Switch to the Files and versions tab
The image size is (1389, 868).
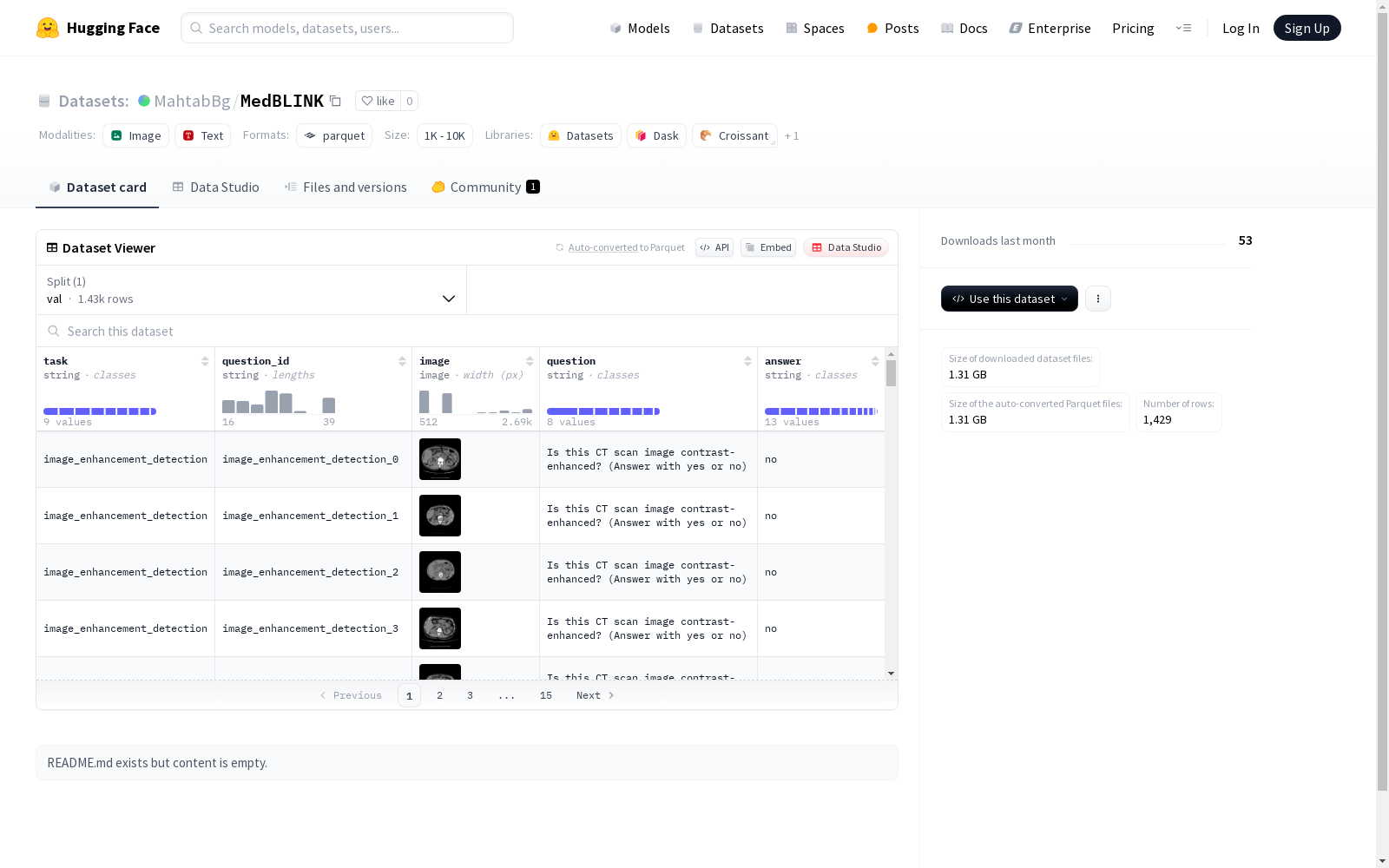coord(346,187)
